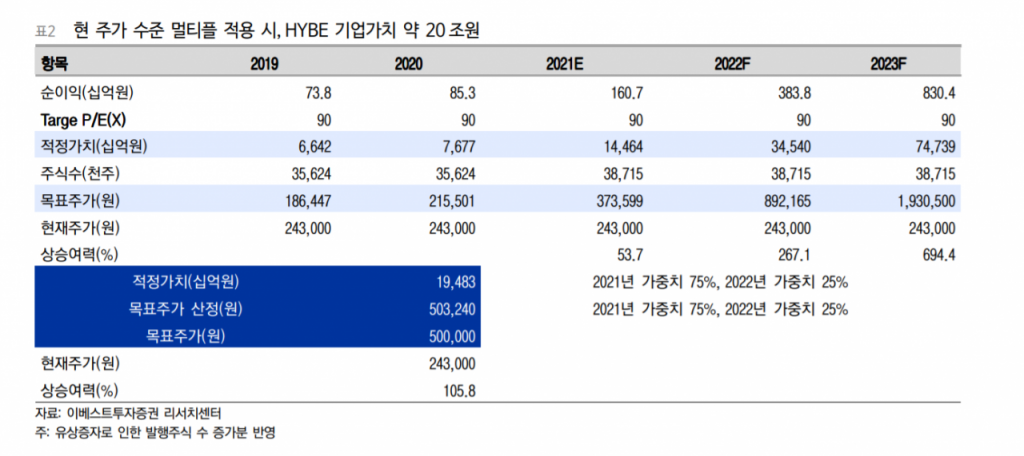Click the final upside value 105.8

(x=458, y=389)
